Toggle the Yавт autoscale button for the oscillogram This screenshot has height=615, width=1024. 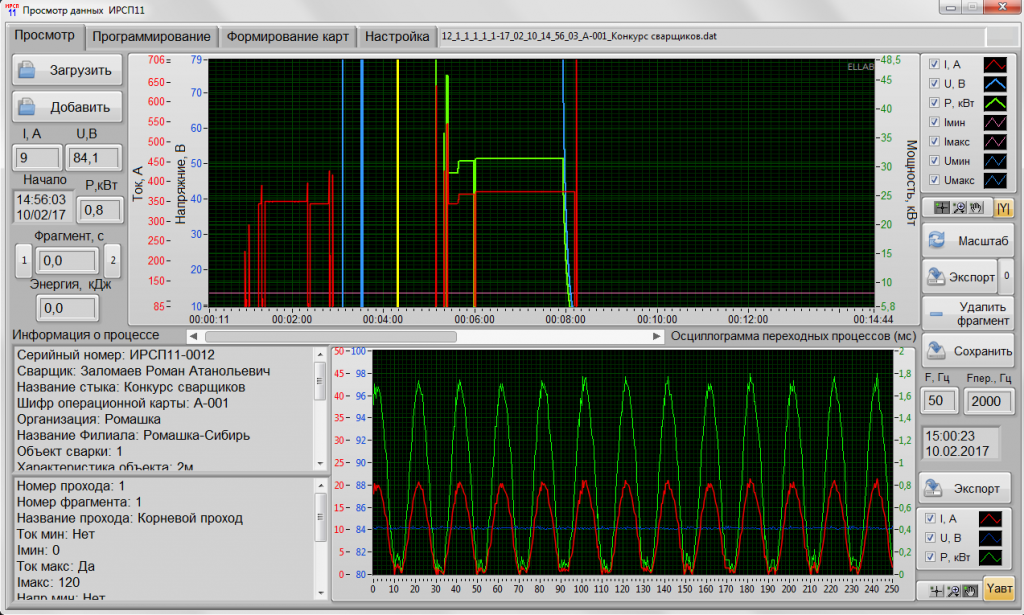999,589
